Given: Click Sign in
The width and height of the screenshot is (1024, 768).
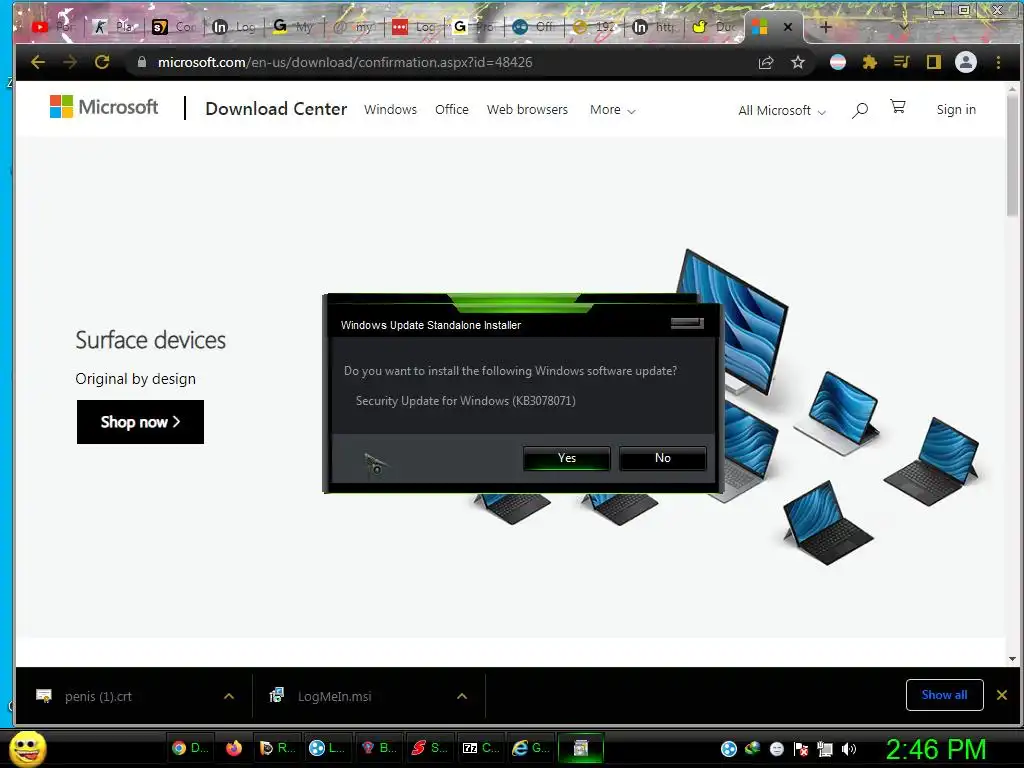Looking at the screenshot, I should click(x=956, y=110).
